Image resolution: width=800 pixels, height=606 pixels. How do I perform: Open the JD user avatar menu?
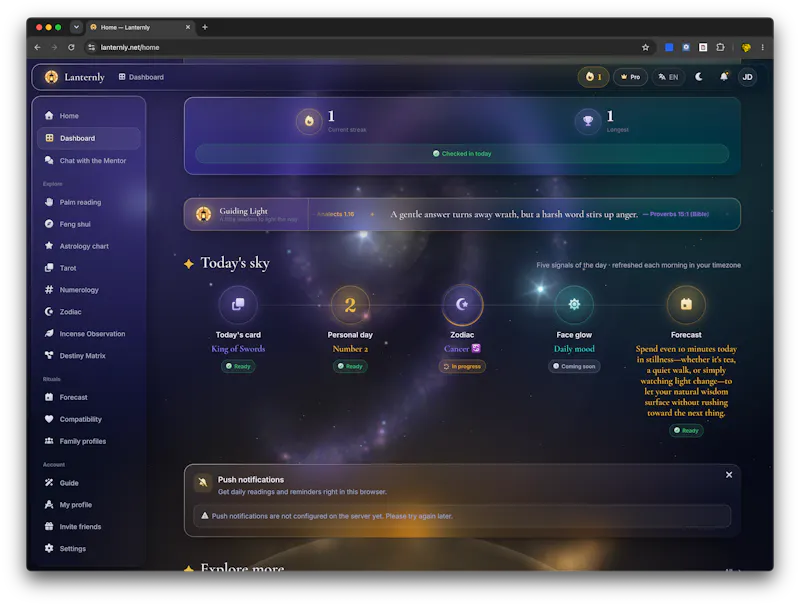(747, 77)
